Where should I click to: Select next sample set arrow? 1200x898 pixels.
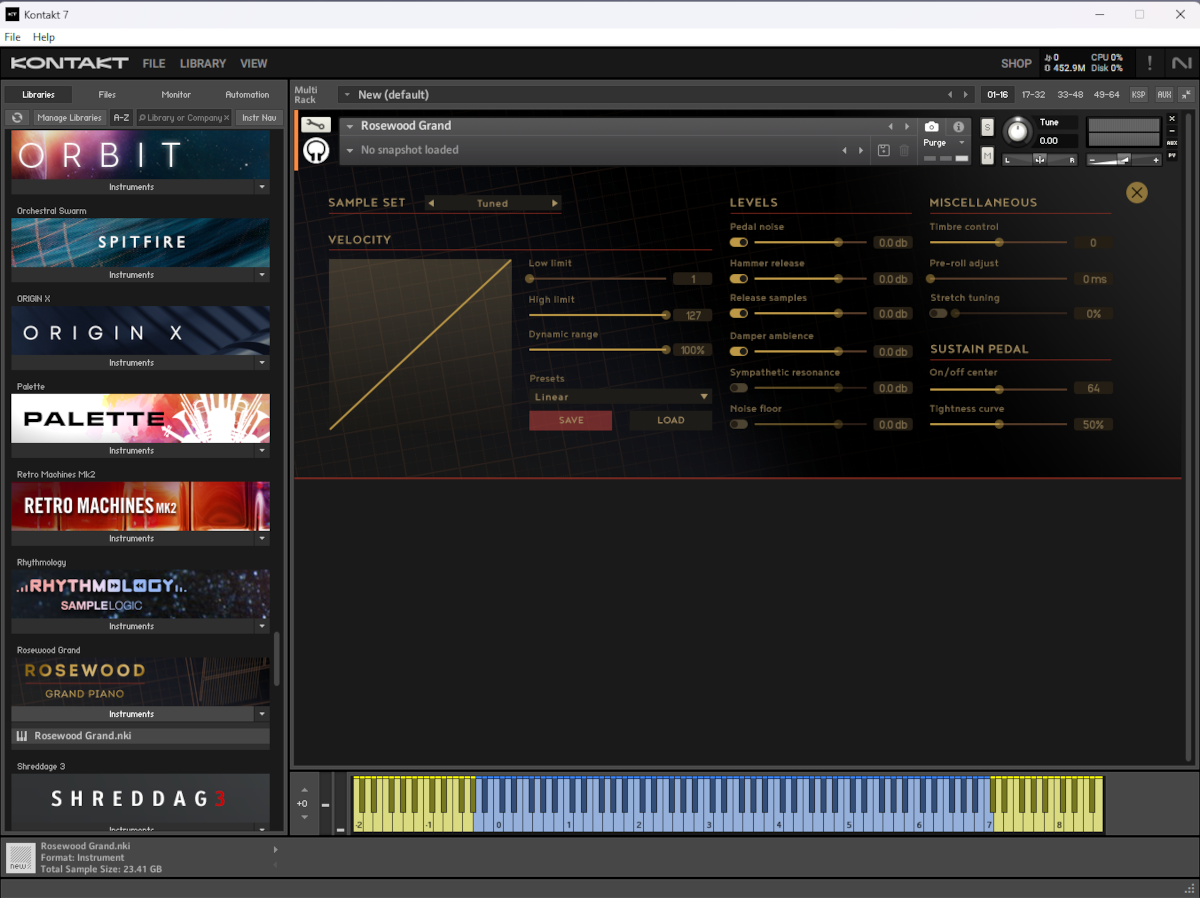[555, 203]
